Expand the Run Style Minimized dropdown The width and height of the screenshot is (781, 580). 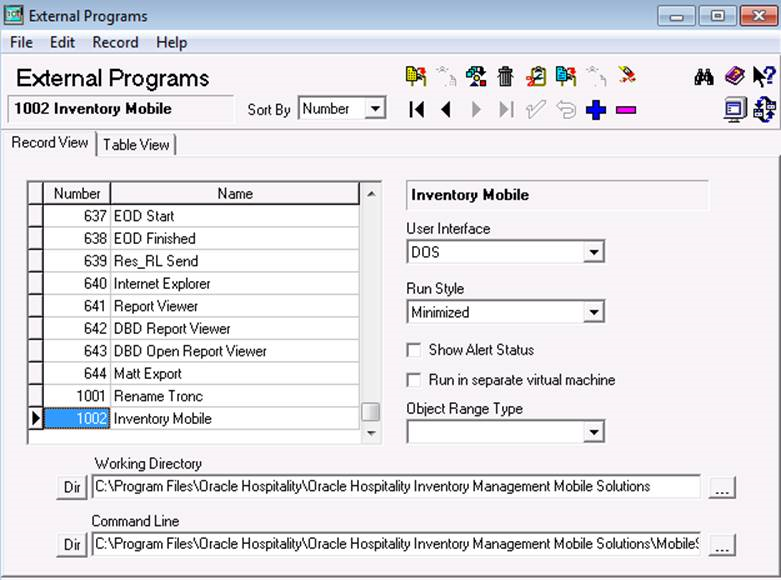click(593, 312)
